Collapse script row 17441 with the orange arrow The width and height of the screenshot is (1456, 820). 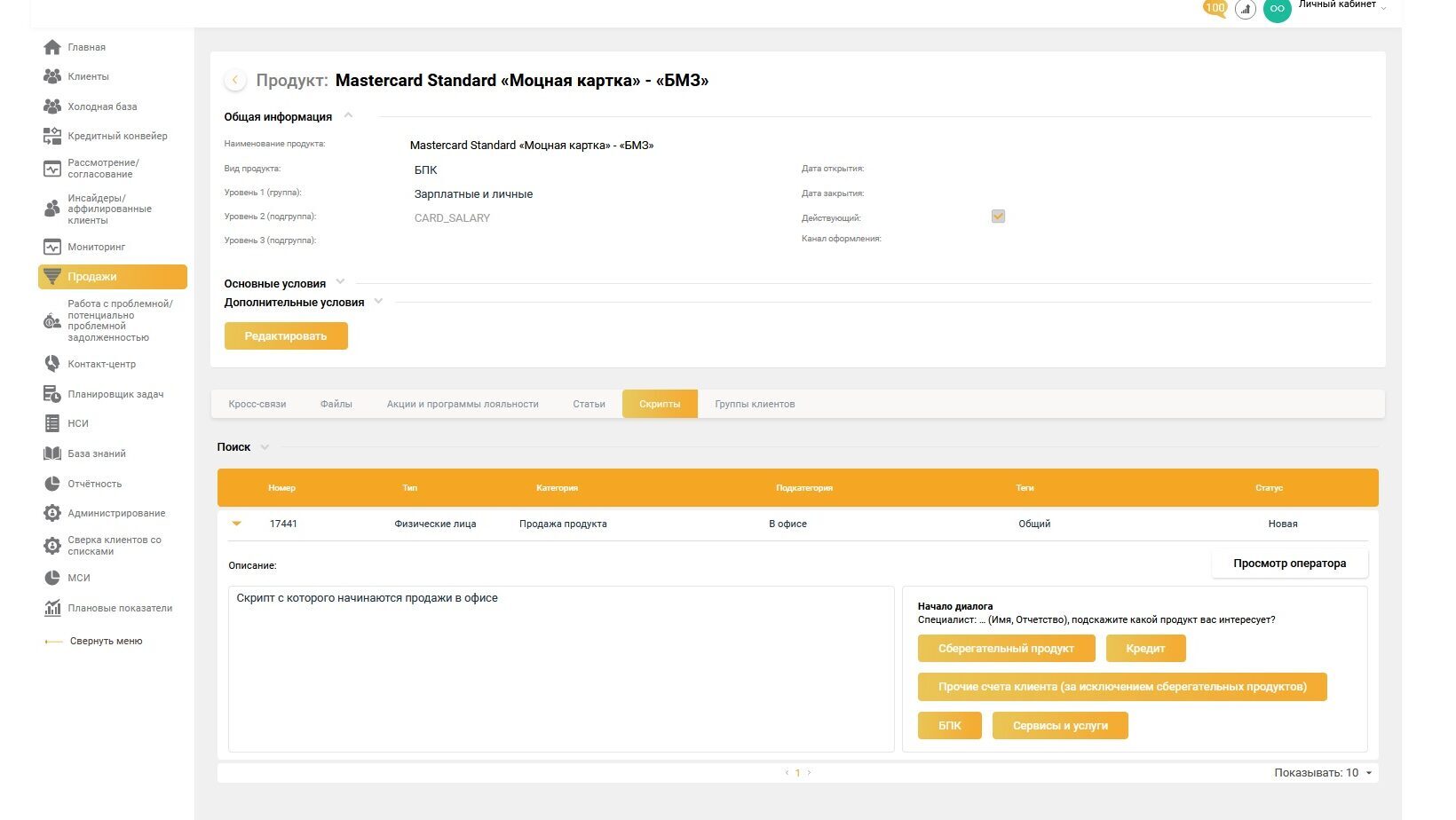coord(236,524)
